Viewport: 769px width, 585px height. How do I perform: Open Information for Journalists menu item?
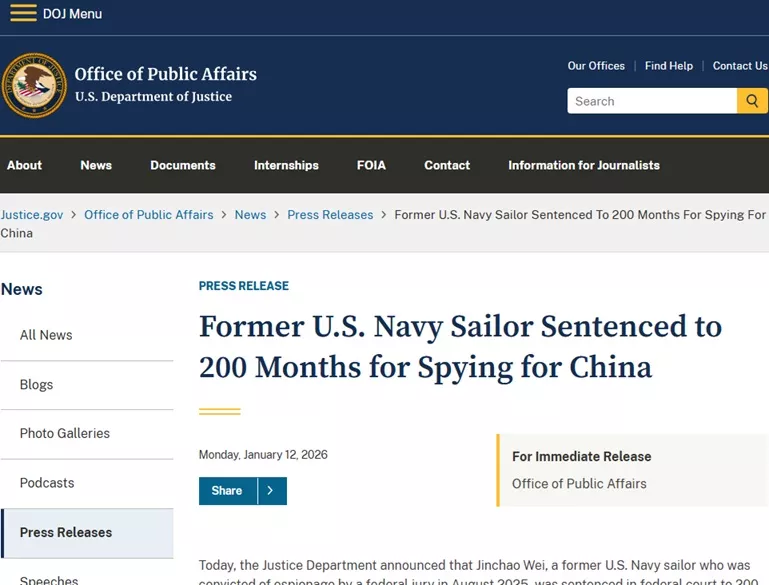tap(584, 165)
